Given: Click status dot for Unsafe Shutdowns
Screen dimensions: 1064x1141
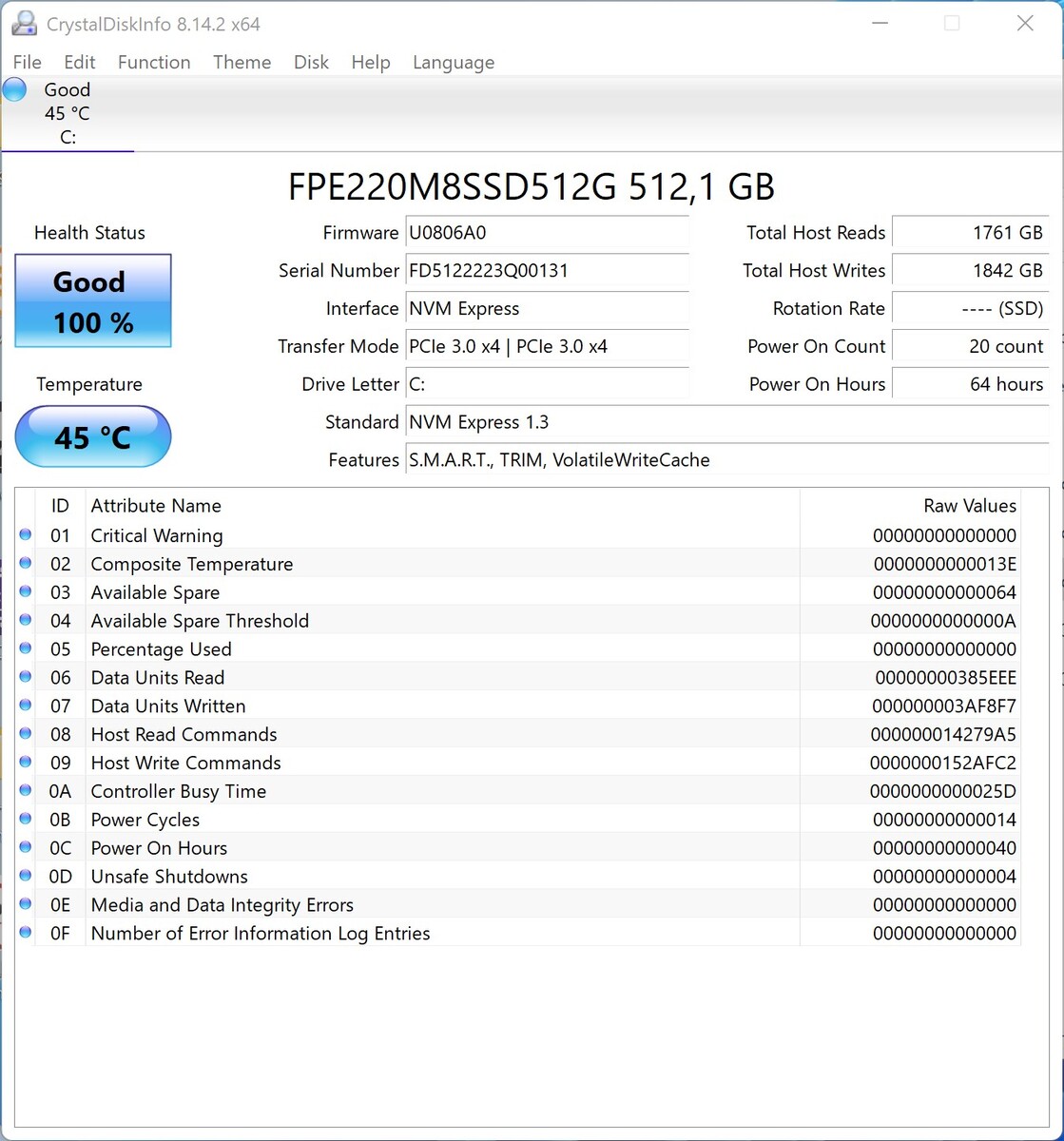Looking at the screenshot, I should tap(26, 877).
